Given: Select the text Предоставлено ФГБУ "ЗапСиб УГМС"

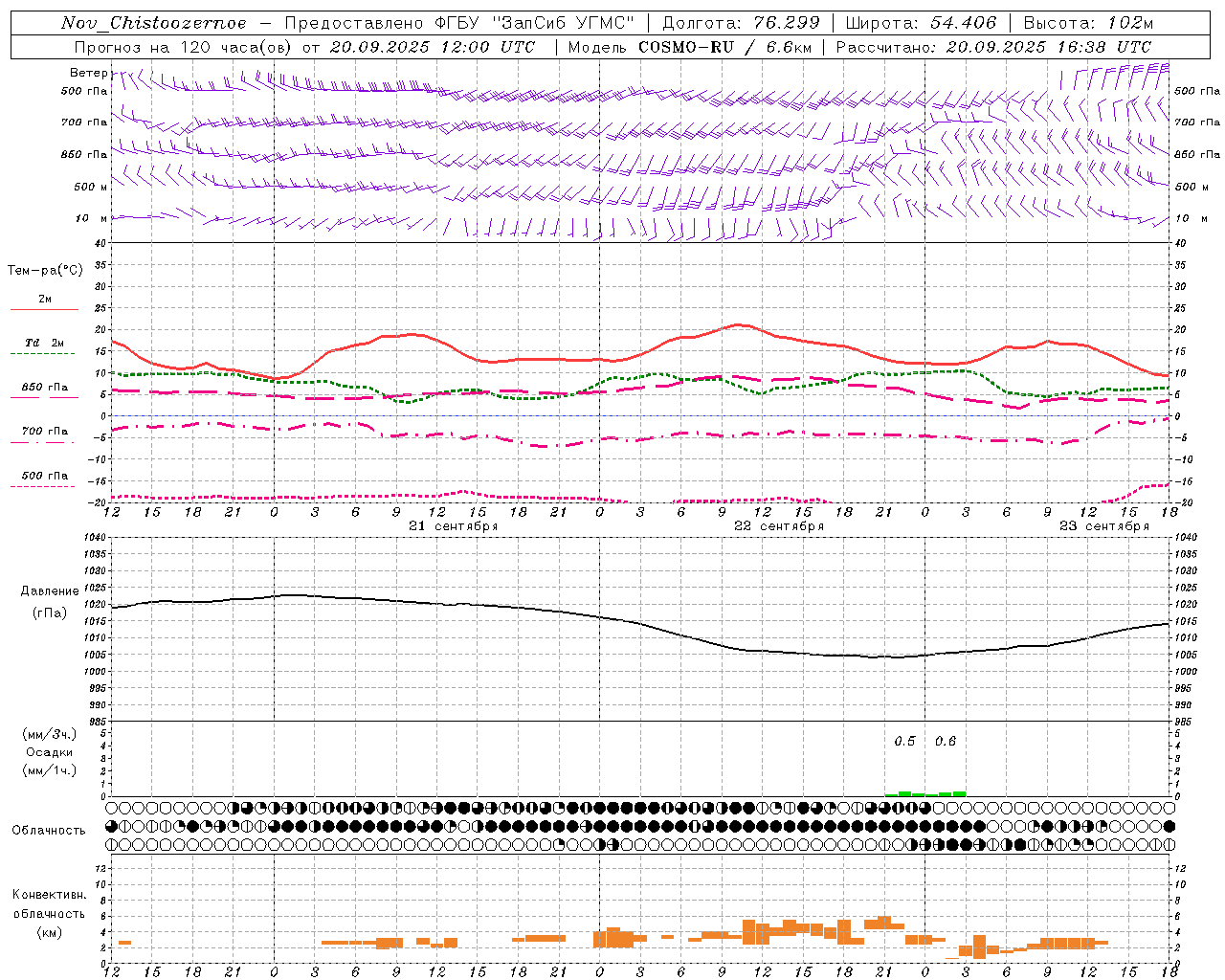Looking at the screenshot, I should click(459, 23).
